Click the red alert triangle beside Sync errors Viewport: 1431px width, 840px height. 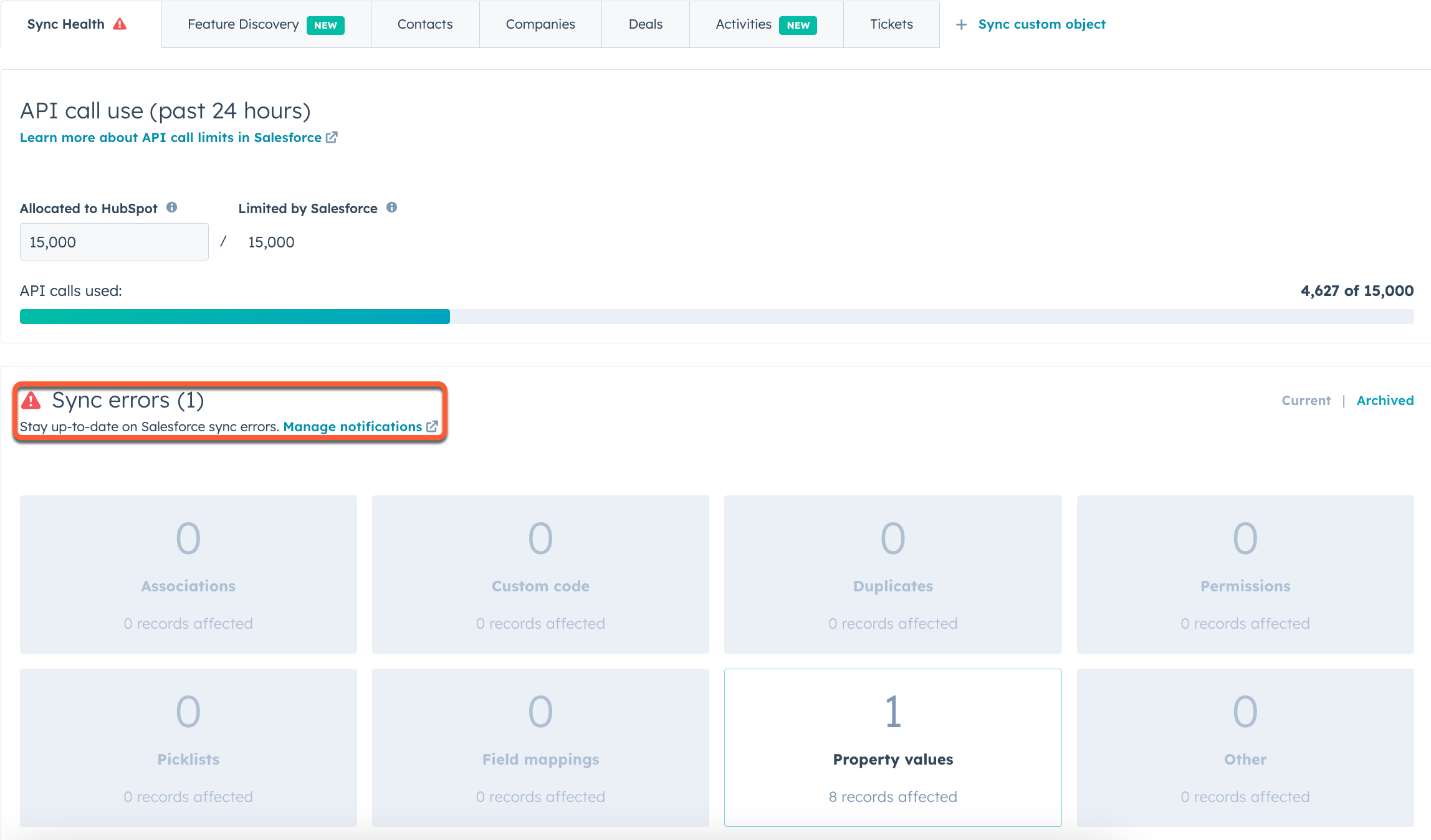tap(31, 399)
